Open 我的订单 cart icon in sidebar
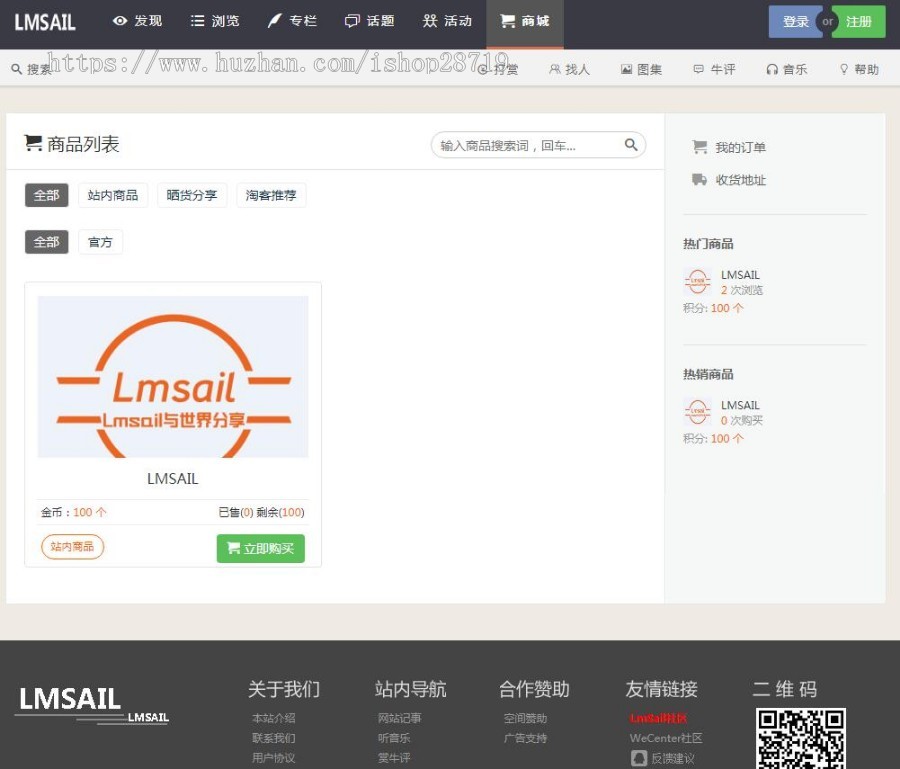 699,147
